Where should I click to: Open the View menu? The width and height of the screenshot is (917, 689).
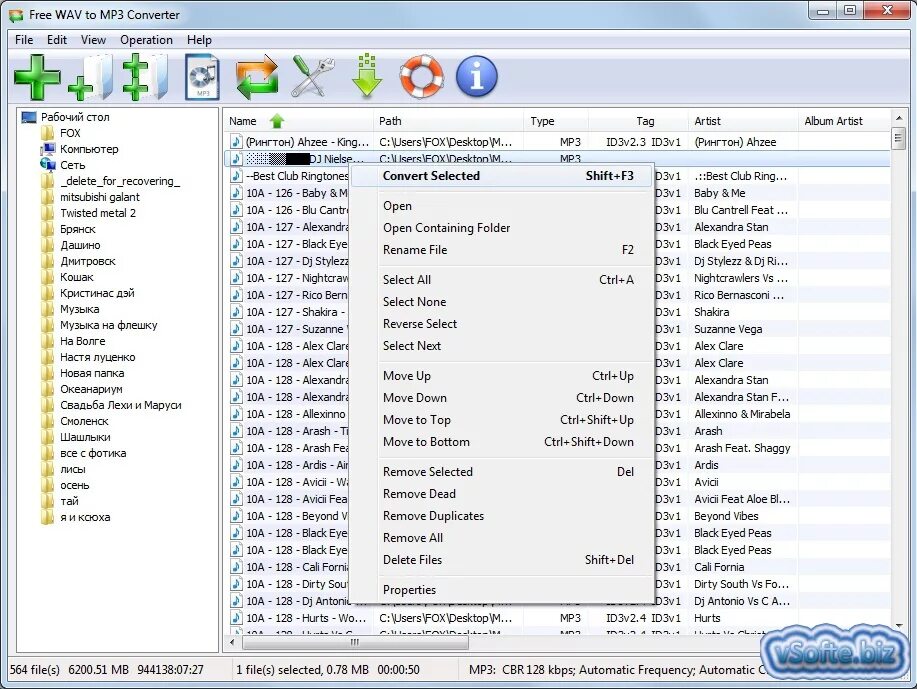click(x=94, y=40)
